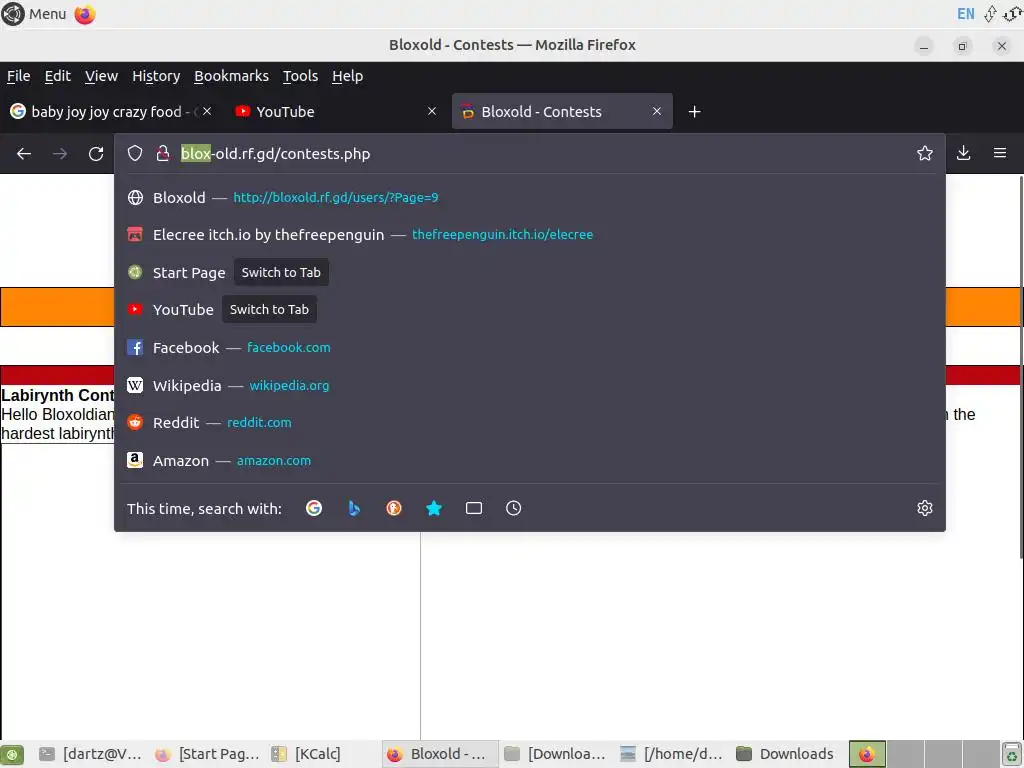Close the baby joy joy tab
1024x768 pixels.
207,112
